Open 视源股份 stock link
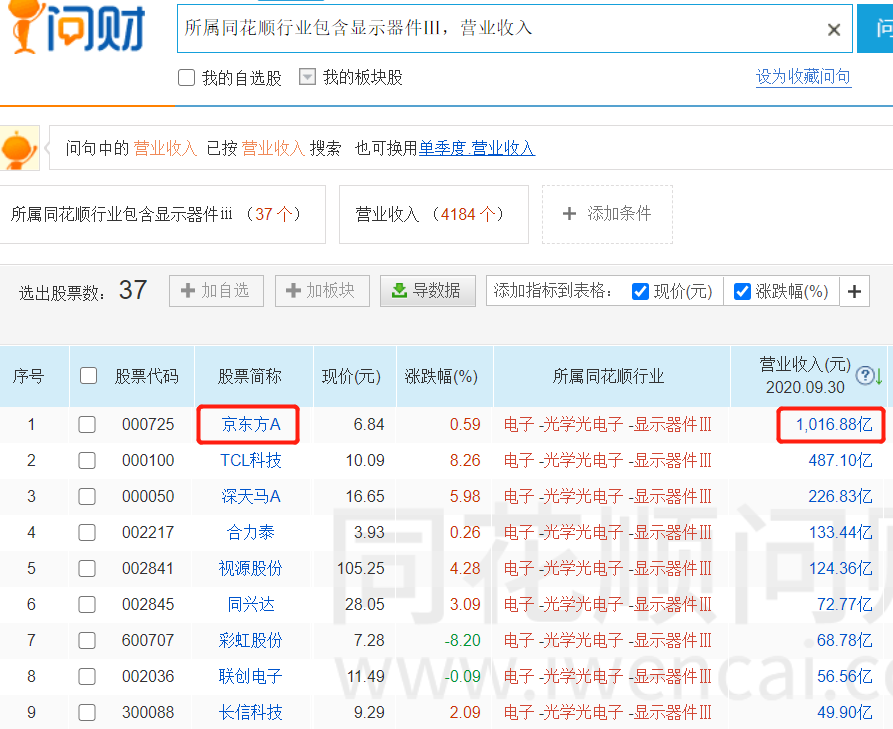This screenshot has height=729, width=893. 251,568
